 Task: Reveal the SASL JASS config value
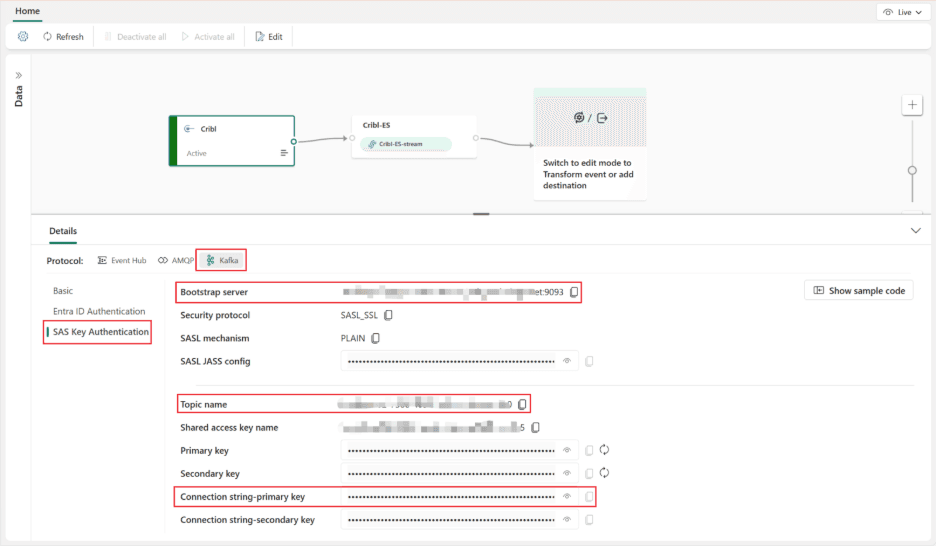click(567, 361)
